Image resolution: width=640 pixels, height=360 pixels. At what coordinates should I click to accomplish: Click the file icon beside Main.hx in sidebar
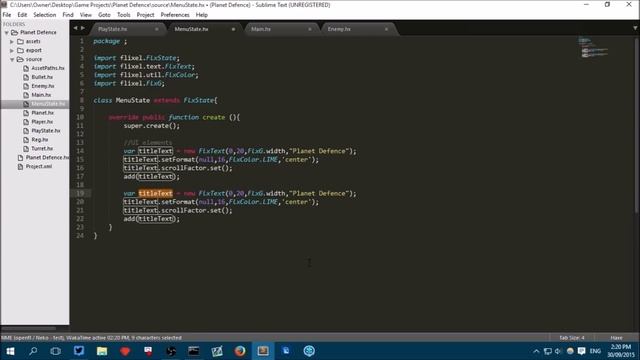26,95
